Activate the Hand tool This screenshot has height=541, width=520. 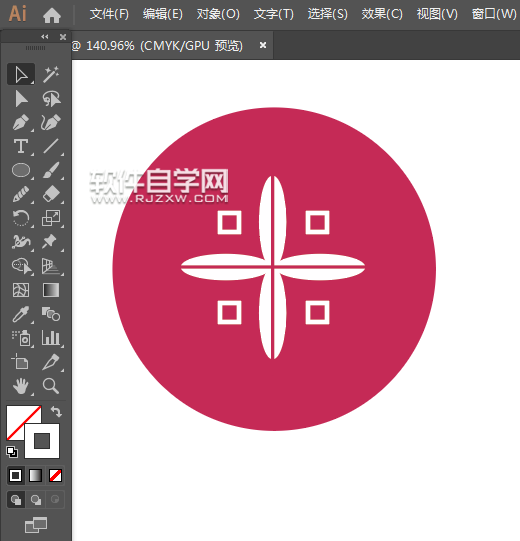(21, 386)
